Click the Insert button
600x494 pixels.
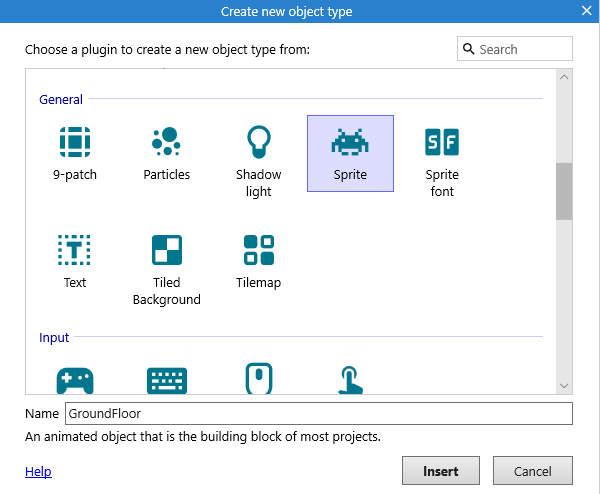click(x=441, y=471)
